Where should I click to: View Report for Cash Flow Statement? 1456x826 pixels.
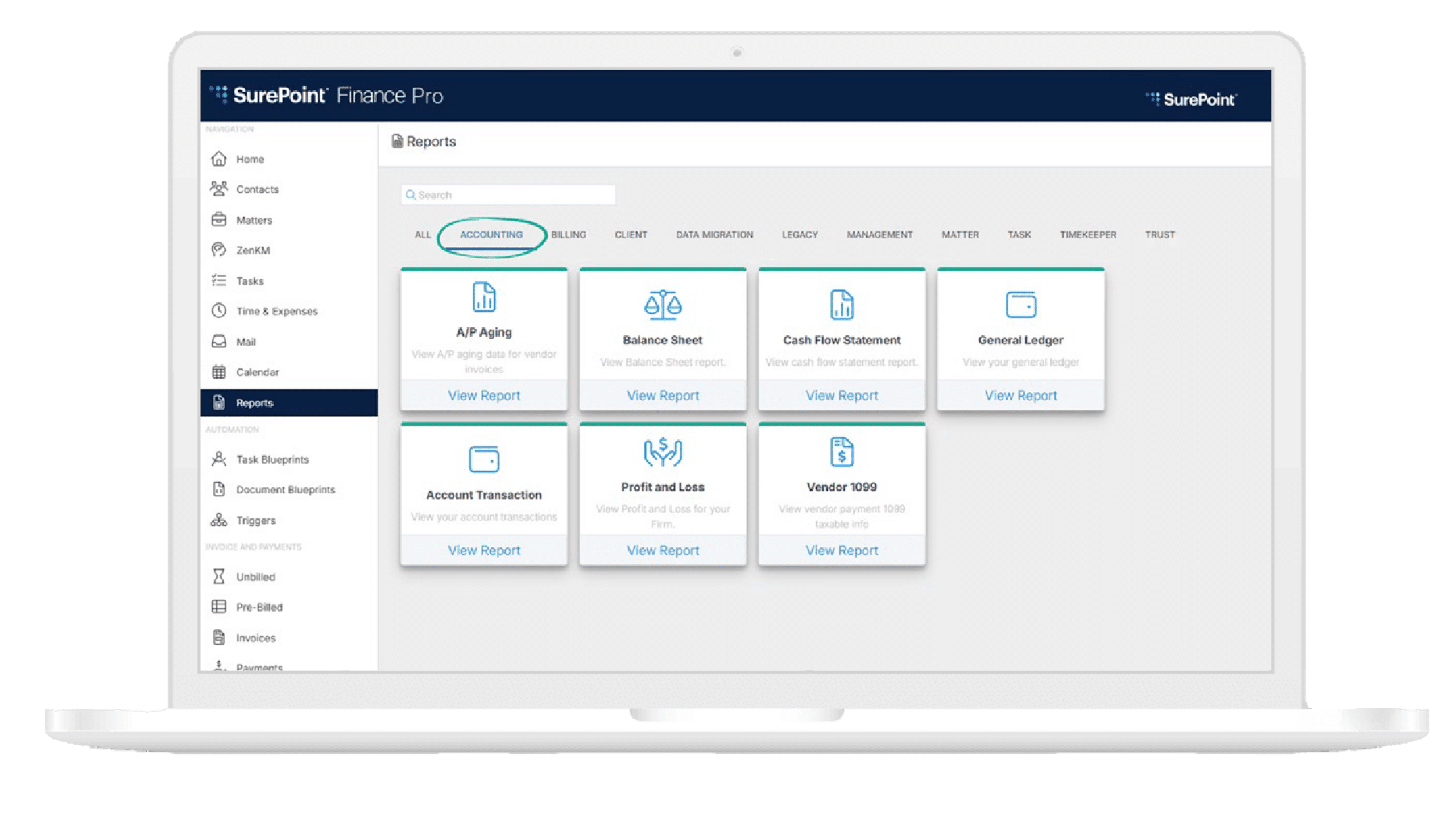pyautogui.click(x=841, y=395)
